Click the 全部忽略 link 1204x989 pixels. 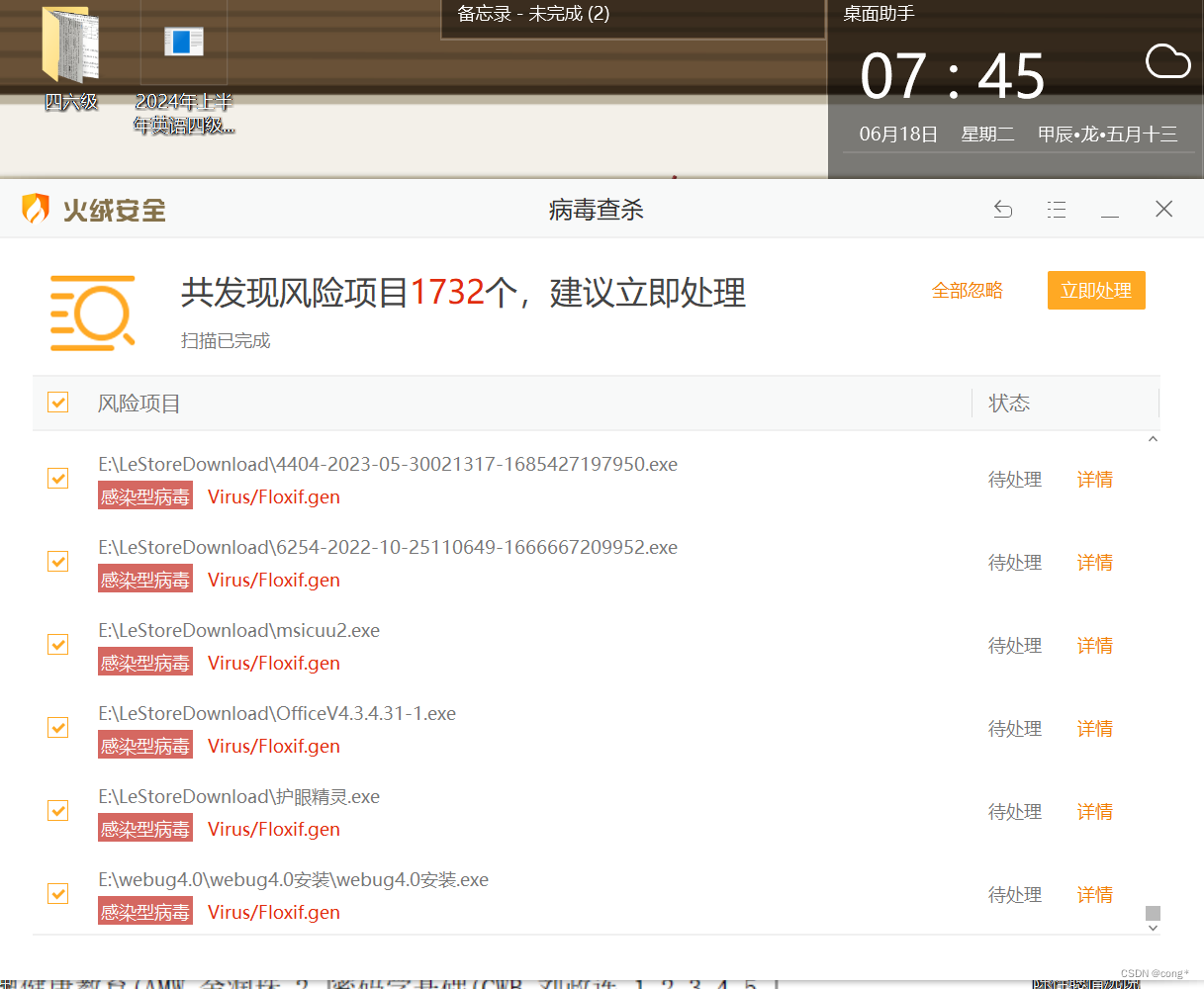tap(967, 291)
